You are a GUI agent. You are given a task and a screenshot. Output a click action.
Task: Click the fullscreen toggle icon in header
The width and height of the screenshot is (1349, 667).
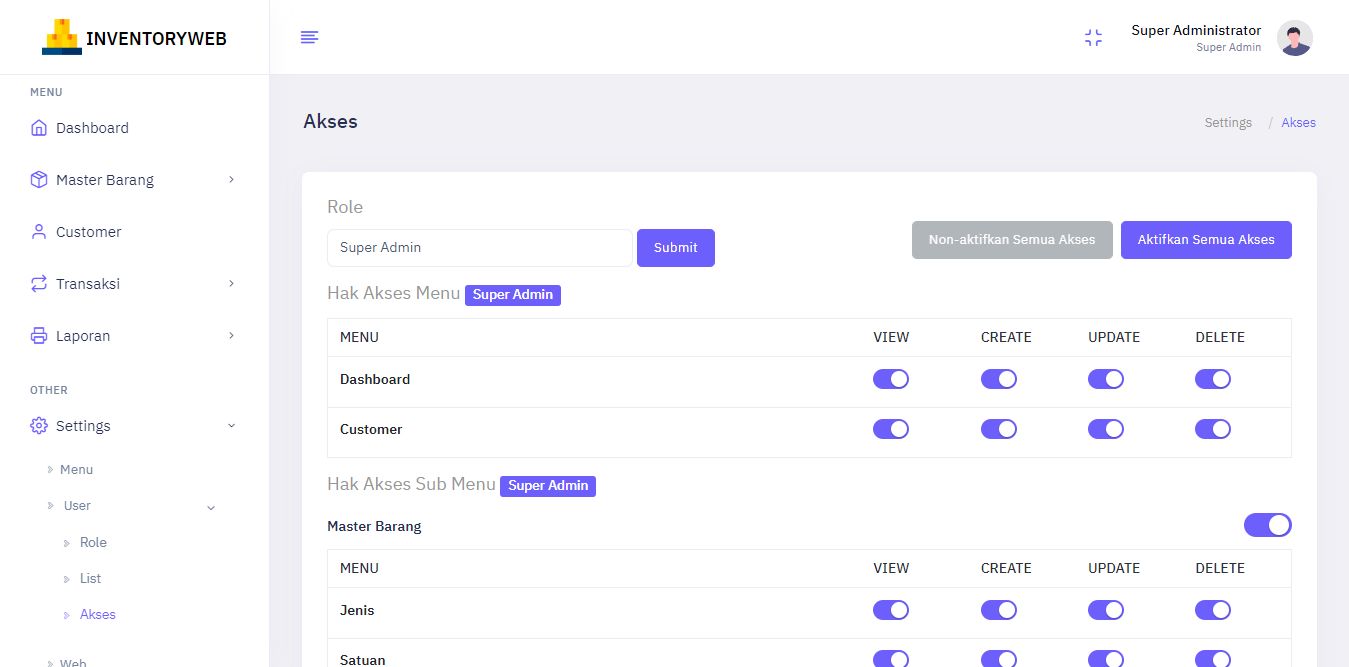click(x=1093, y=37)
